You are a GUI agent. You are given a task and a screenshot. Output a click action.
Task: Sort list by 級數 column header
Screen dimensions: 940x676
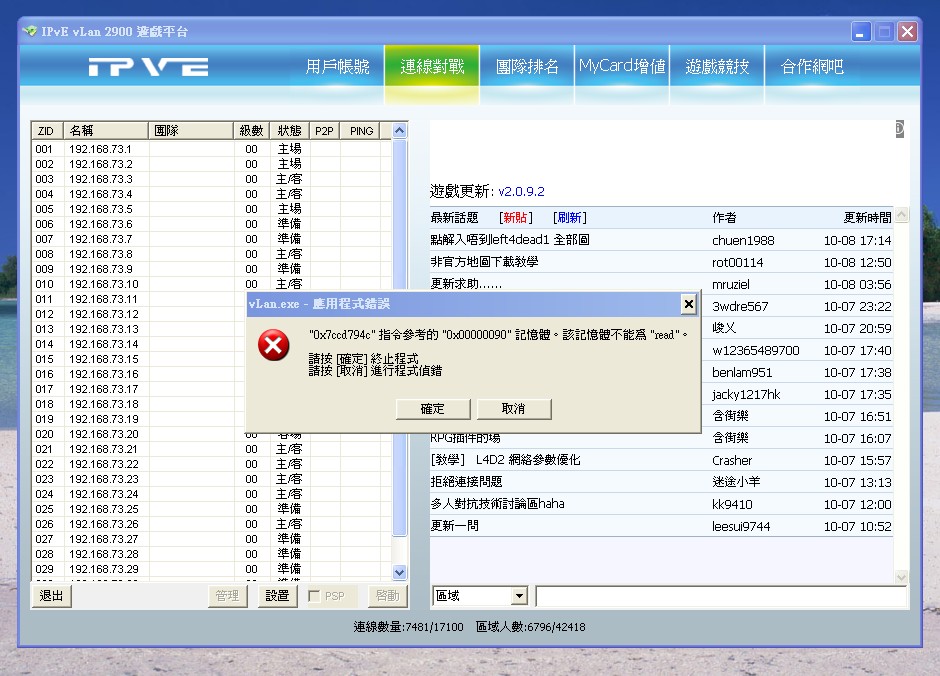tap(251, 131)
